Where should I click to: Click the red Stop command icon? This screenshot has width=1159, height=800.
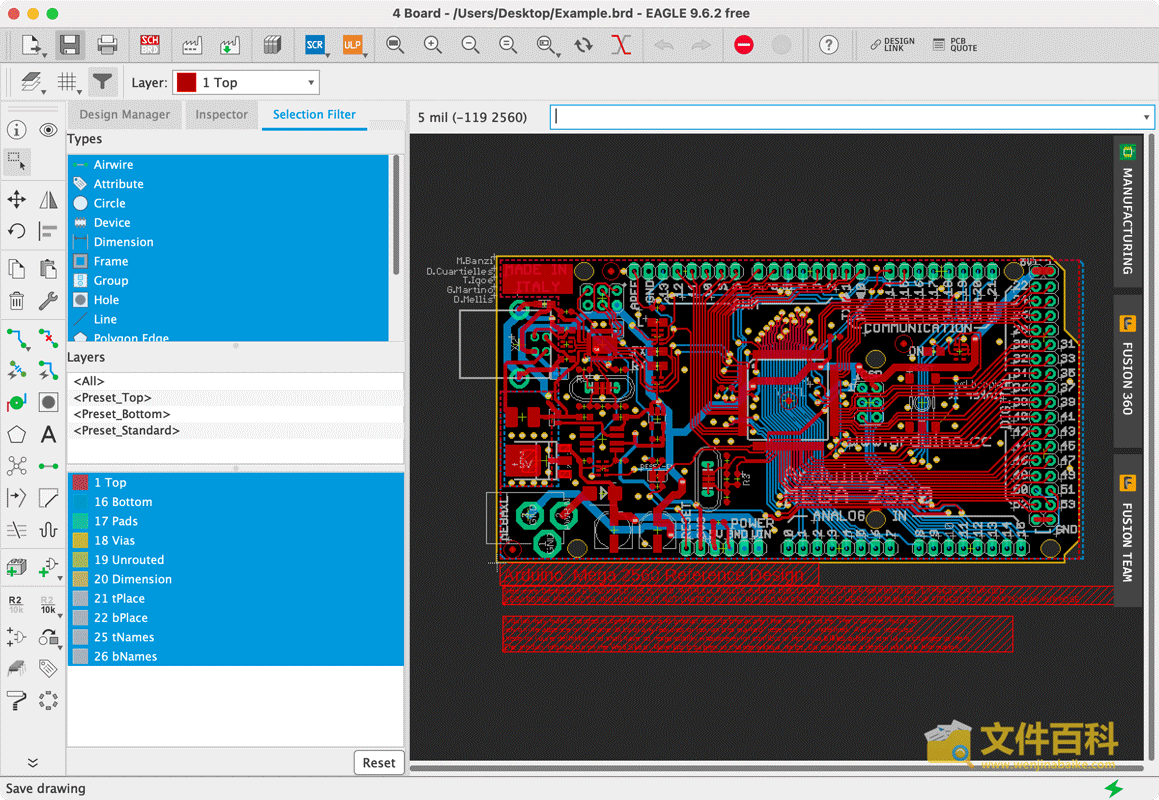[x=744, y=45]
